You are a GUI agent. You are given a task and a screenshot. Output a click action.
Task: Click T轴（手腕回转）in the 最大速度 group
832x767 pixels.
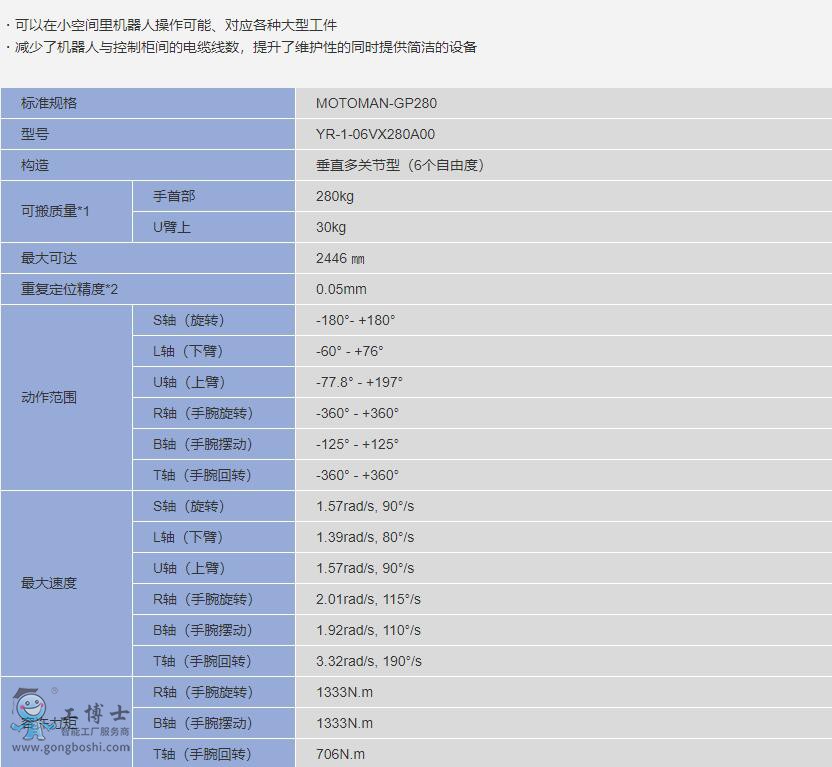point(203,661)
